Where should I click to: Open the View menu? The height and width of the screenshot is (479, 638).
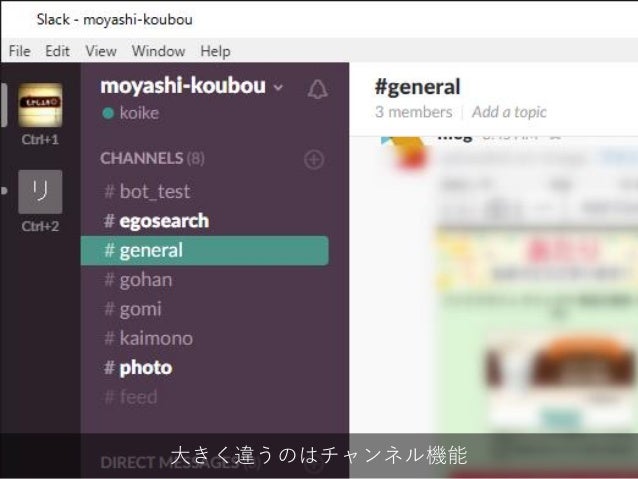(101, 51)
